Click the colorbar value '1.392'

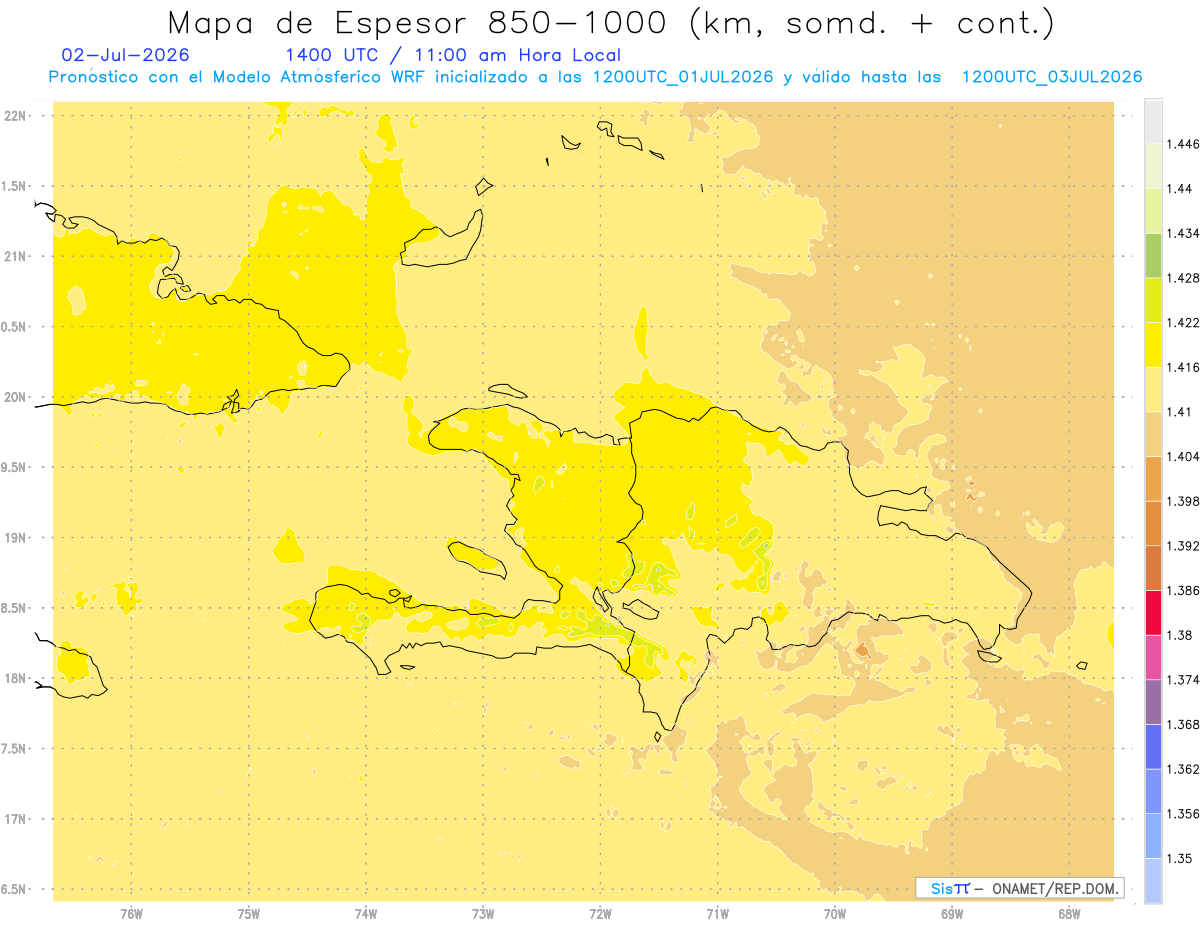pyautogui.click(x=1182, y=546)
